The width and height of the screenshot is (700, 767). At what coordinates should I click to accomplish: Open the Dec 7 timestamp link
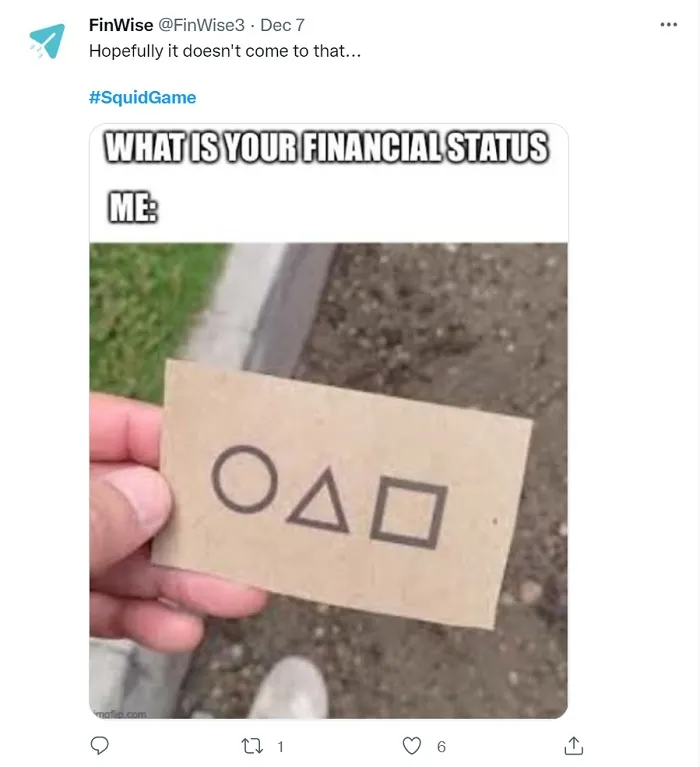pos(282,25)
